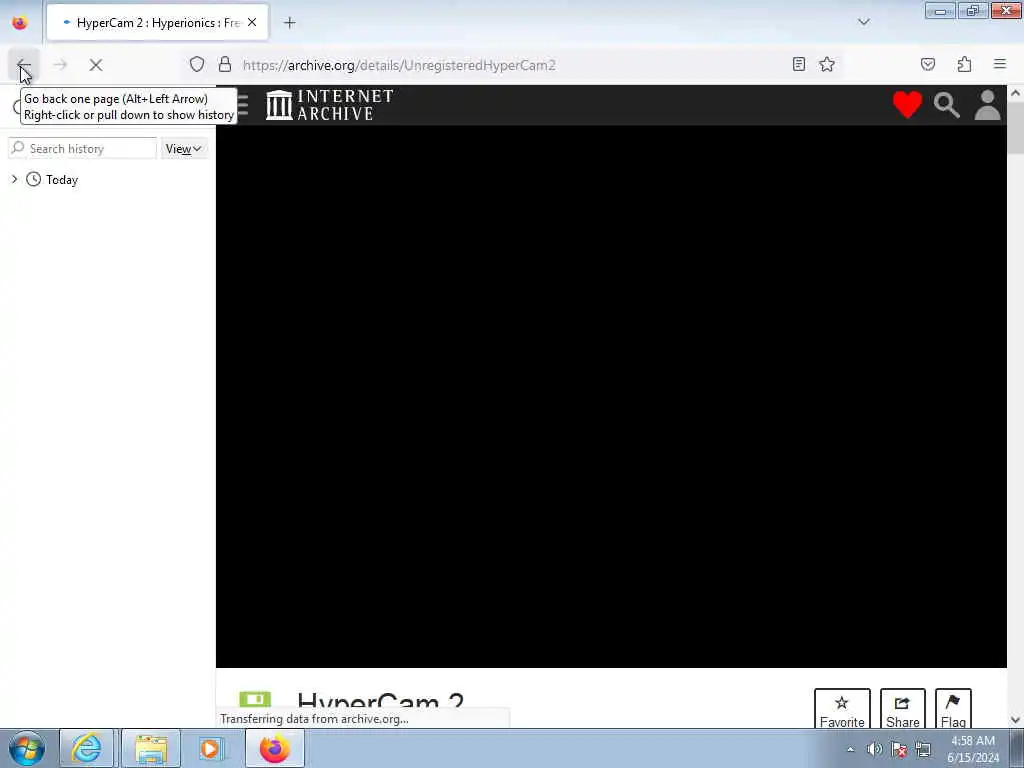Select the HyperCam 2 : Hyperionics tab
This screenshot has width=1024, height=768.
[x=157, y=23]
